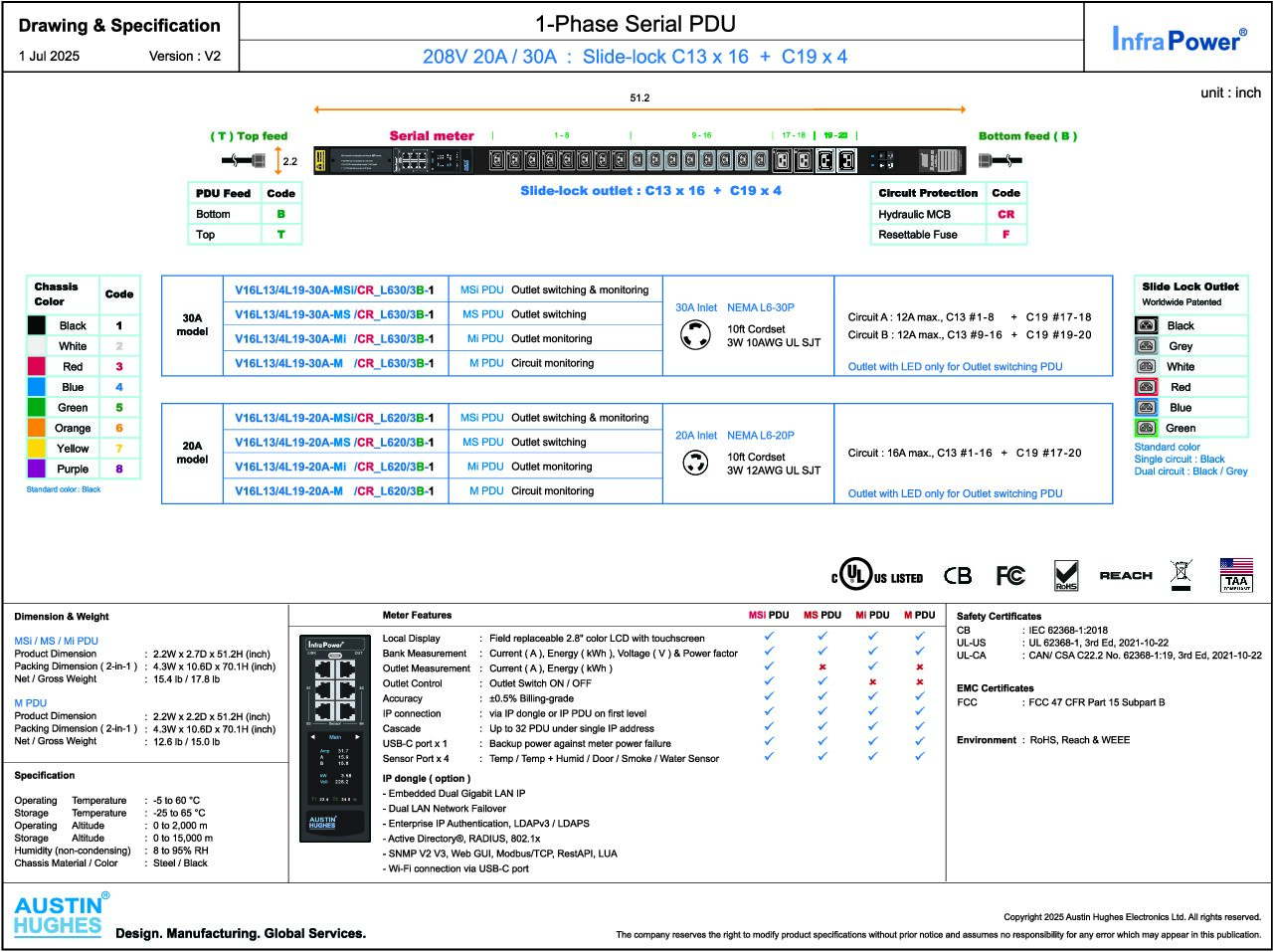Select model V16L13/4L19-30A-MS /CR_L630/3B-1
1274x952 pixels.
click(x=334, y=314)
